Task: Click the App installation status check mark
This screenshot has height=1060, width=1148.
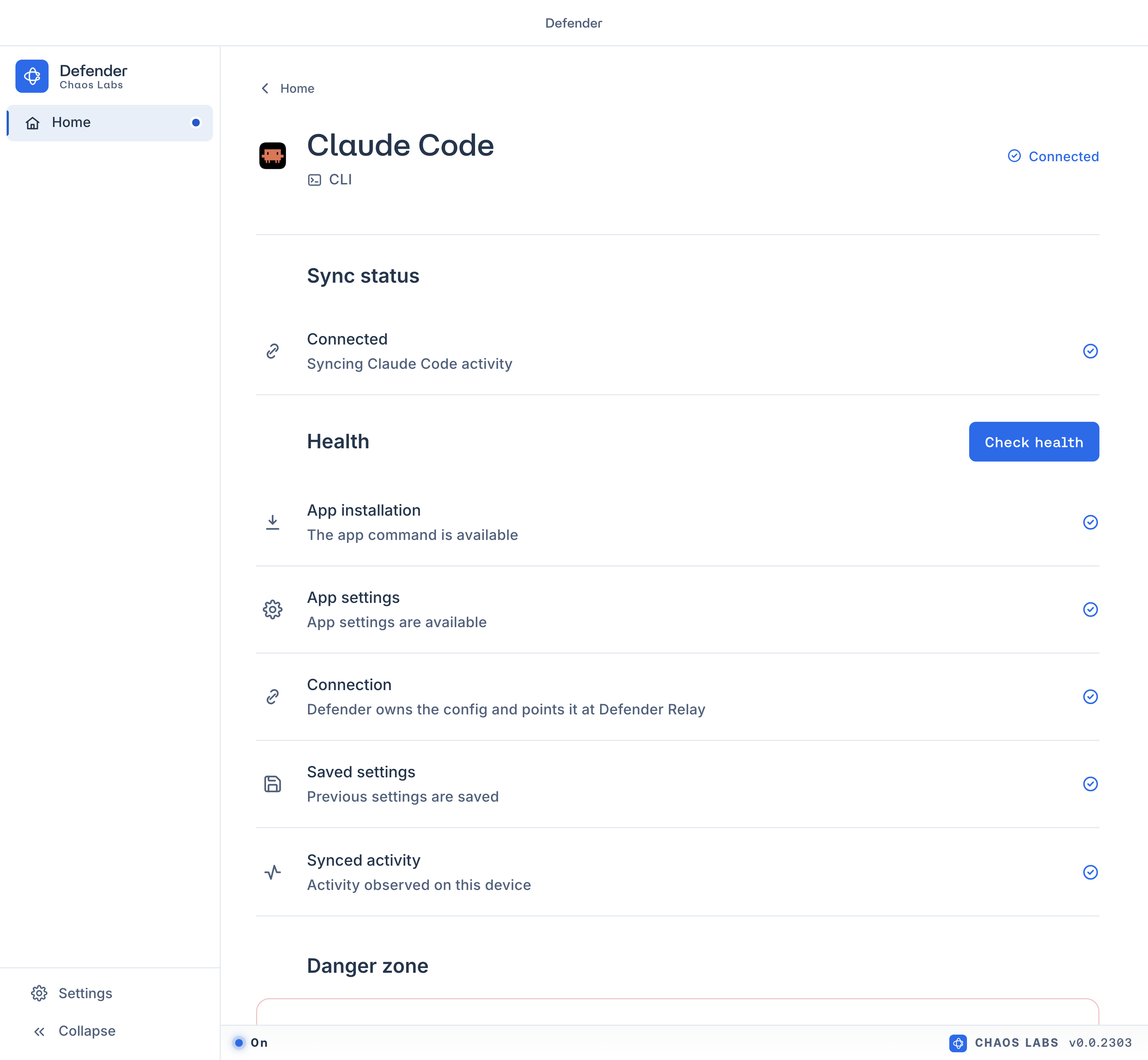Action: [1090, 523]
